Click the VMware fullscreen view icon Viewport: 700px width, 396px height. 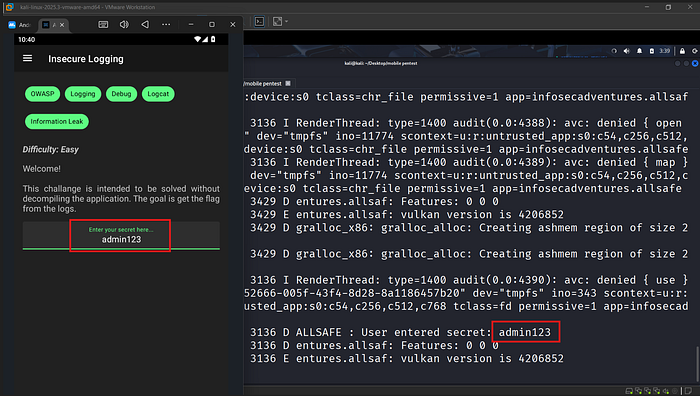[277, 21]
